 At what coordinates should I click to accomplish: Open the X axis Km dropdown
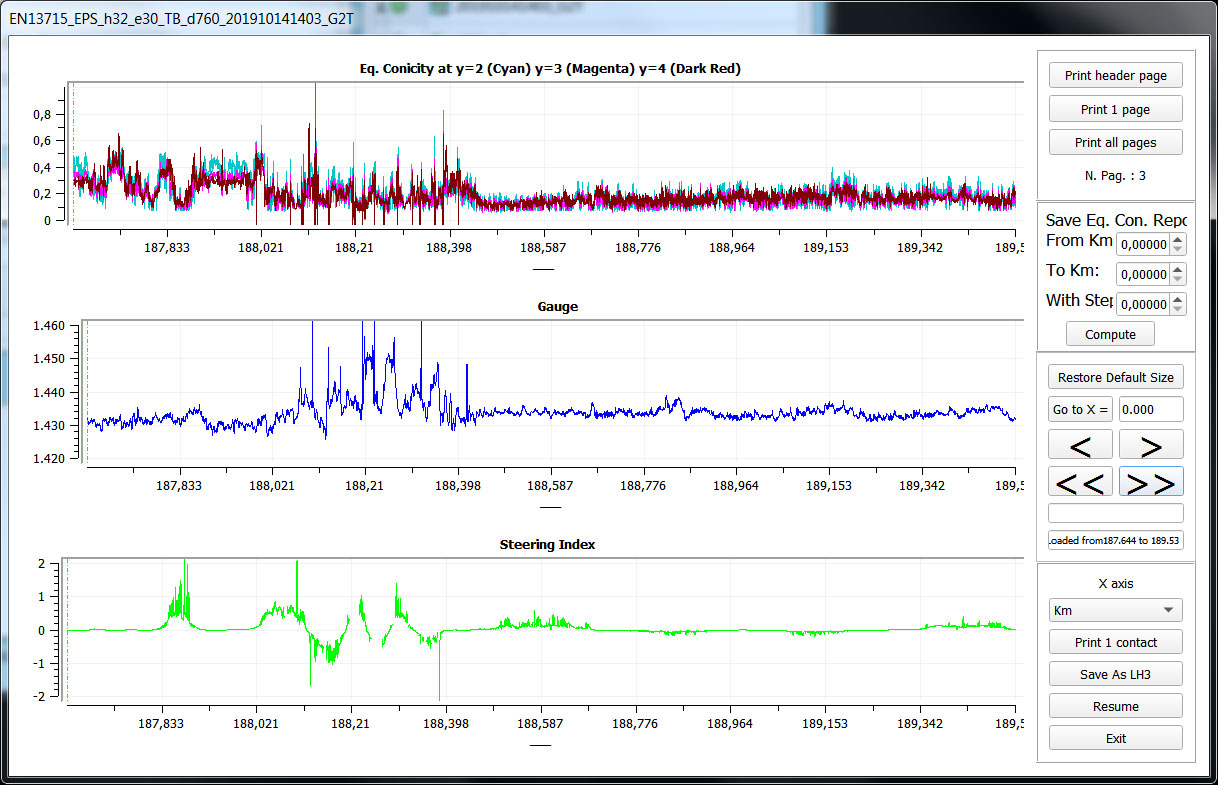click(1115, 610)
